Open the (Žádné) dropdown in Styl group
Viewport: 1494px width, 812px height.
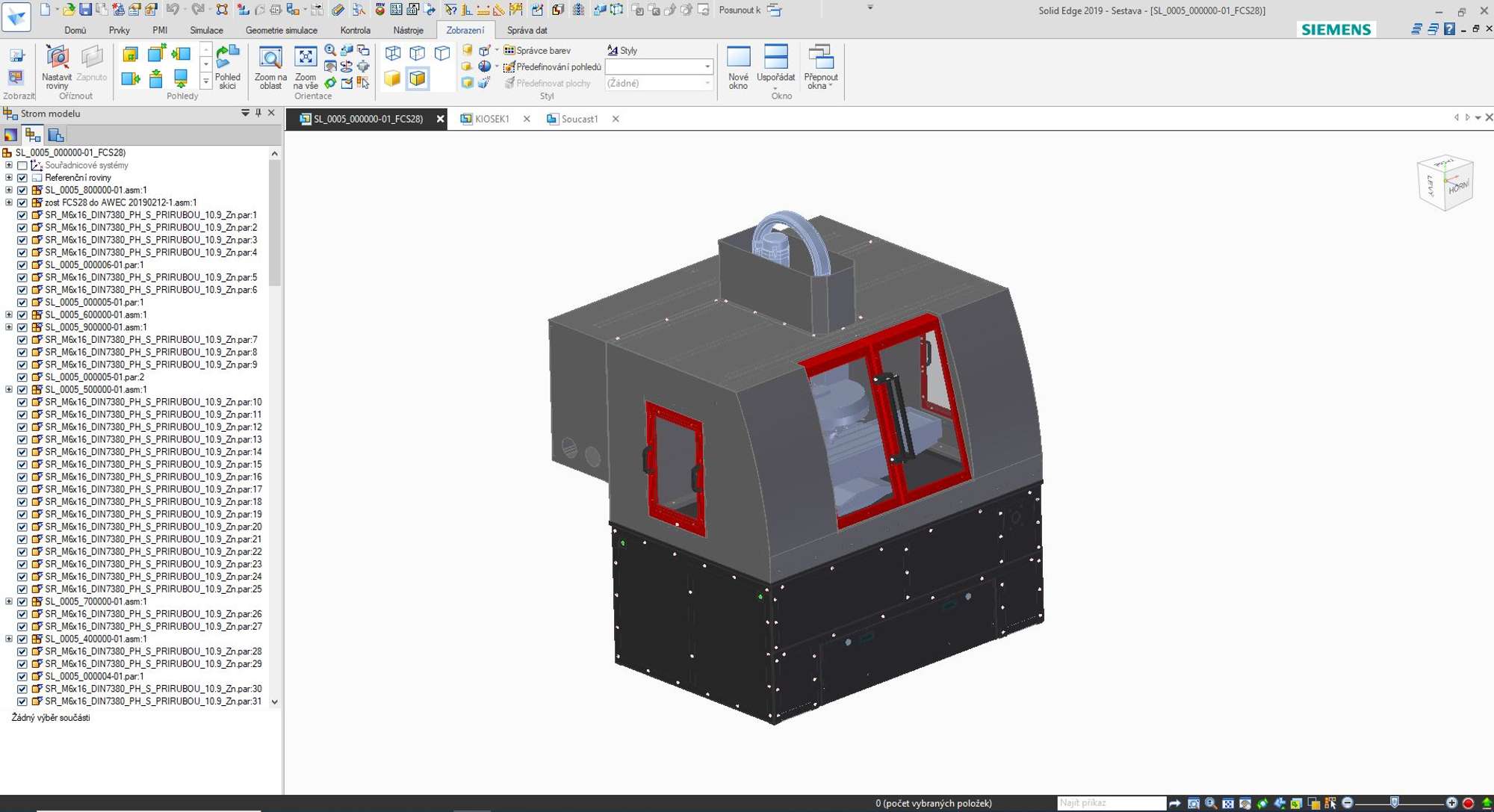tap(658, 83)
